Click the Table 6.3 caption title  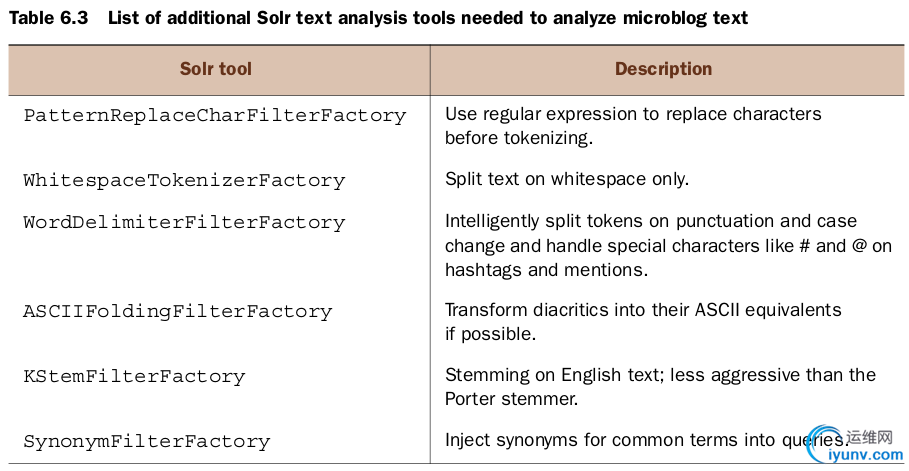click(x=378, y=18)
